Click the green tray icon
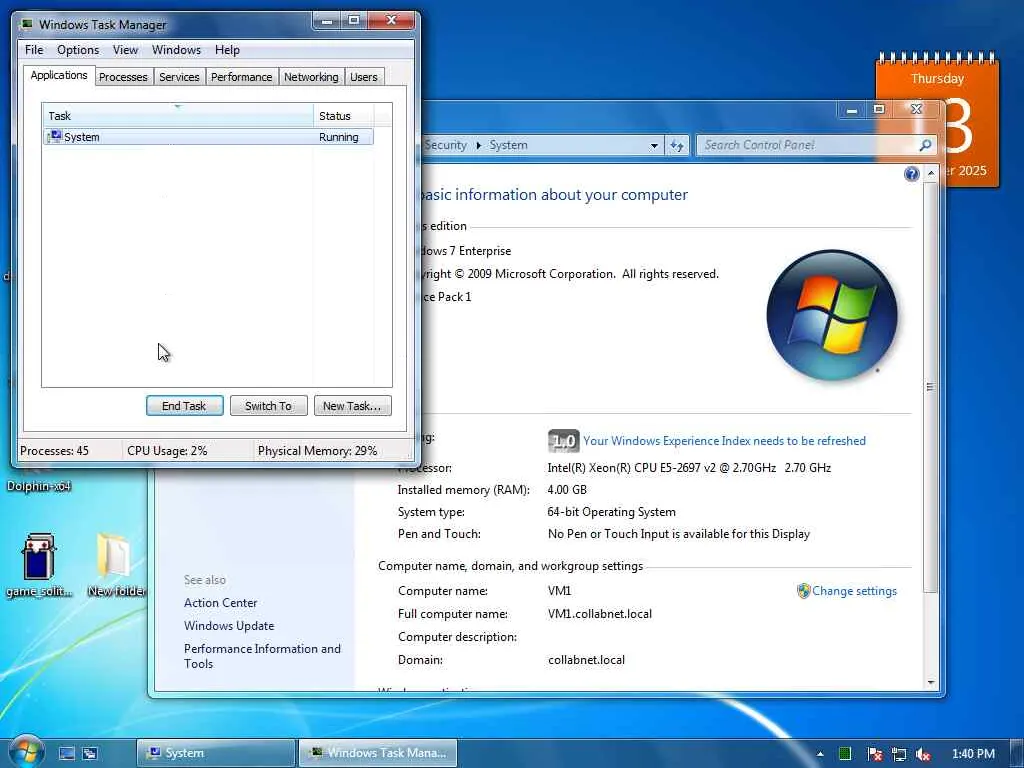1024x768 pixels. click(x=844, y=754)
